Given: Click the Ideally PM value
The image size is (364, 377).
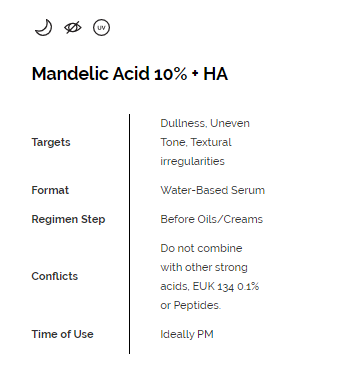Looking at the screenshot, I should (187, 334).
